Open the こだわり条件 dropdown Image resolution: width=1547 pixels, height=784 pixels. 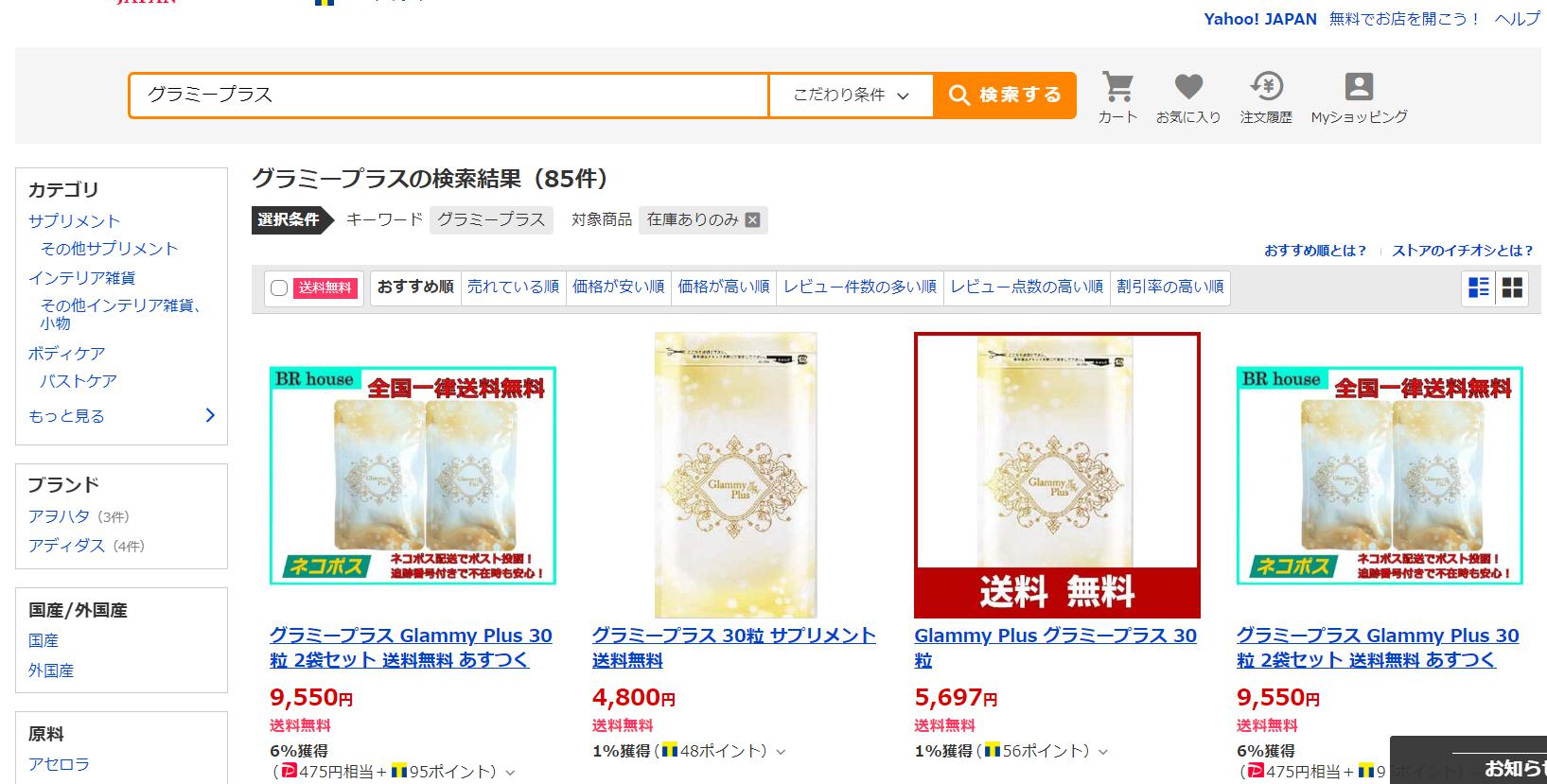point(851,95)
